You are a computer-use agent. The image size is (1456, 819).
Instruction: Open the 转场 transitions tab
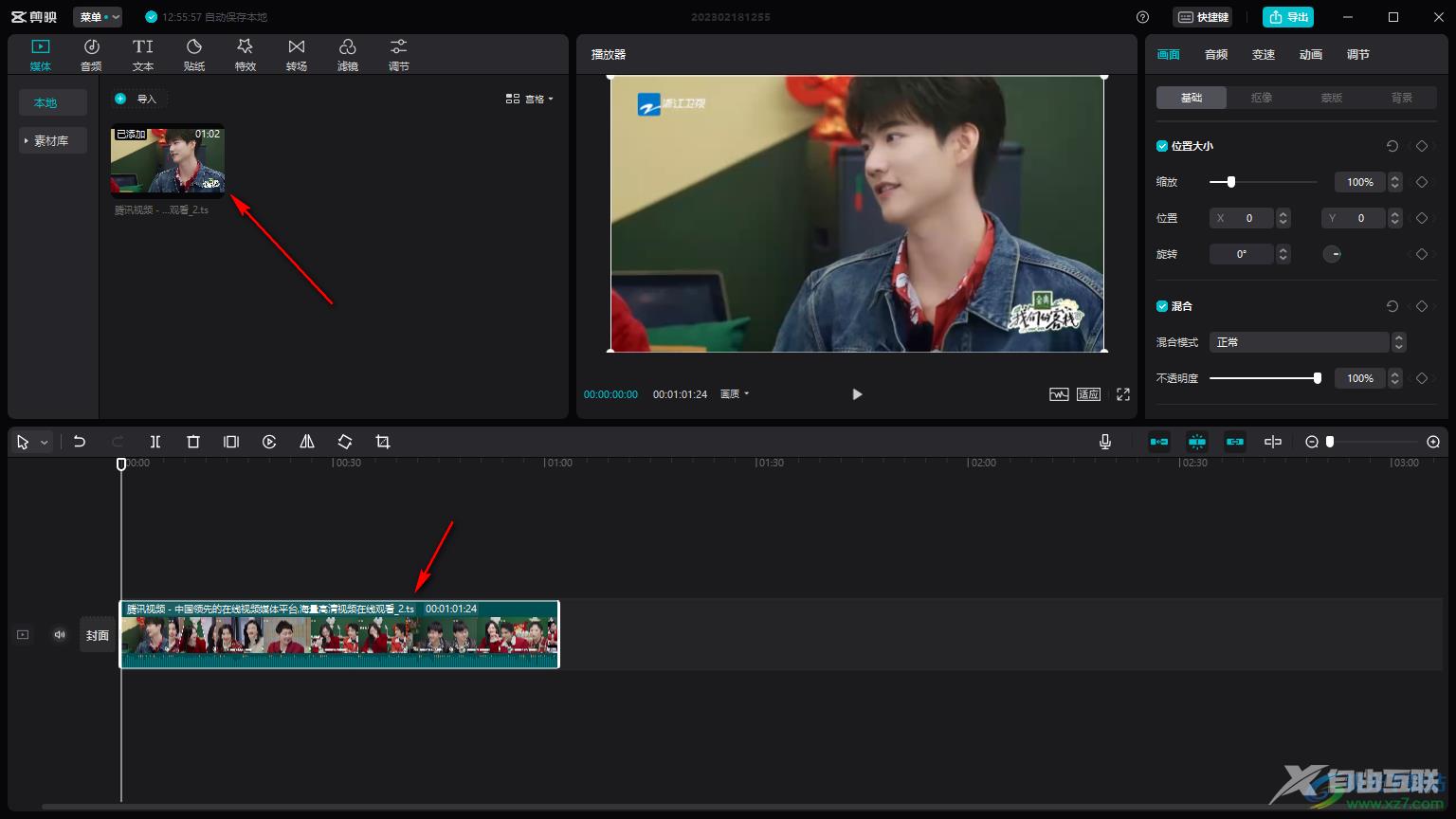click(297, 55)
